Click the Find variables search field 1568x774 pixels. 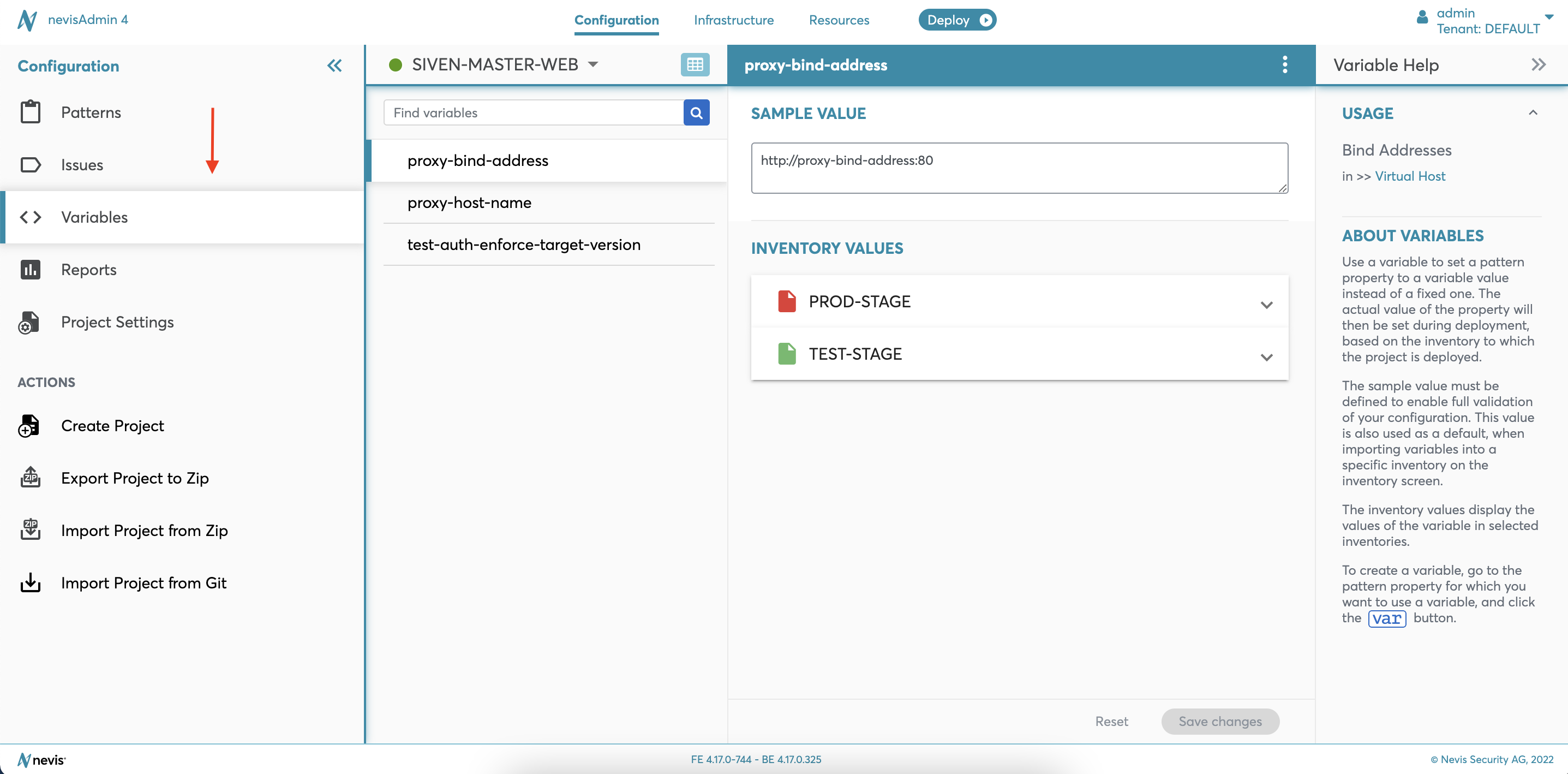(533, 112)
